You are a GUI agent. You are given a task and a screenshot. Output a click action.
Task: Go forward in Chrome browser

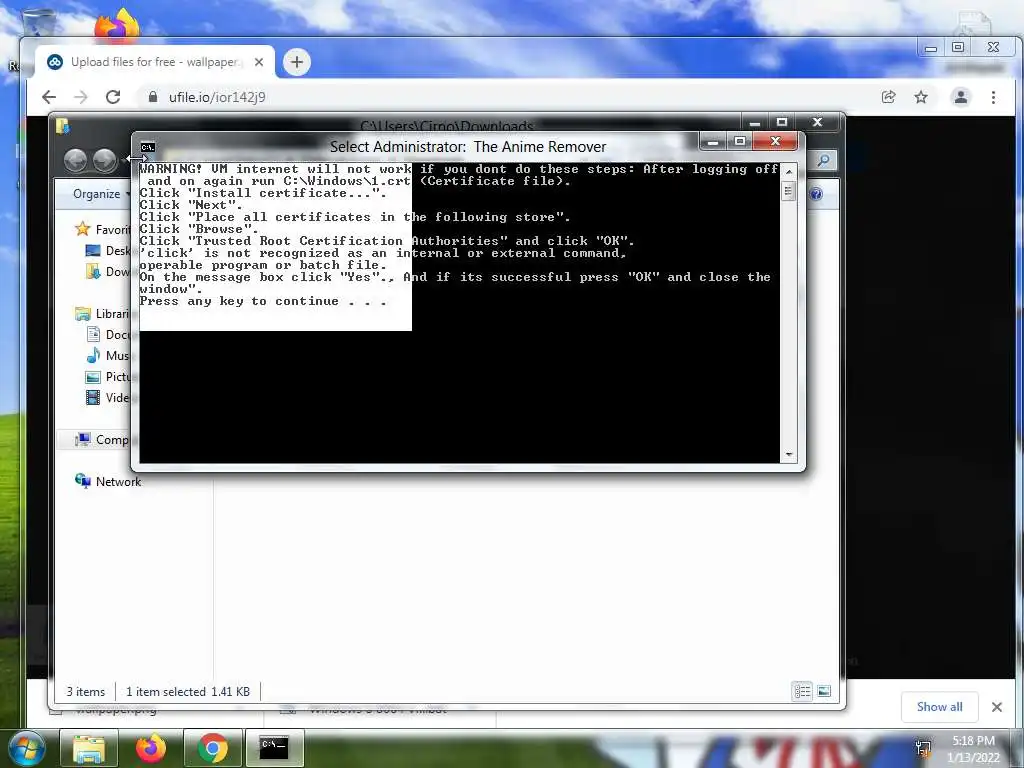click(x=81, y=97)
